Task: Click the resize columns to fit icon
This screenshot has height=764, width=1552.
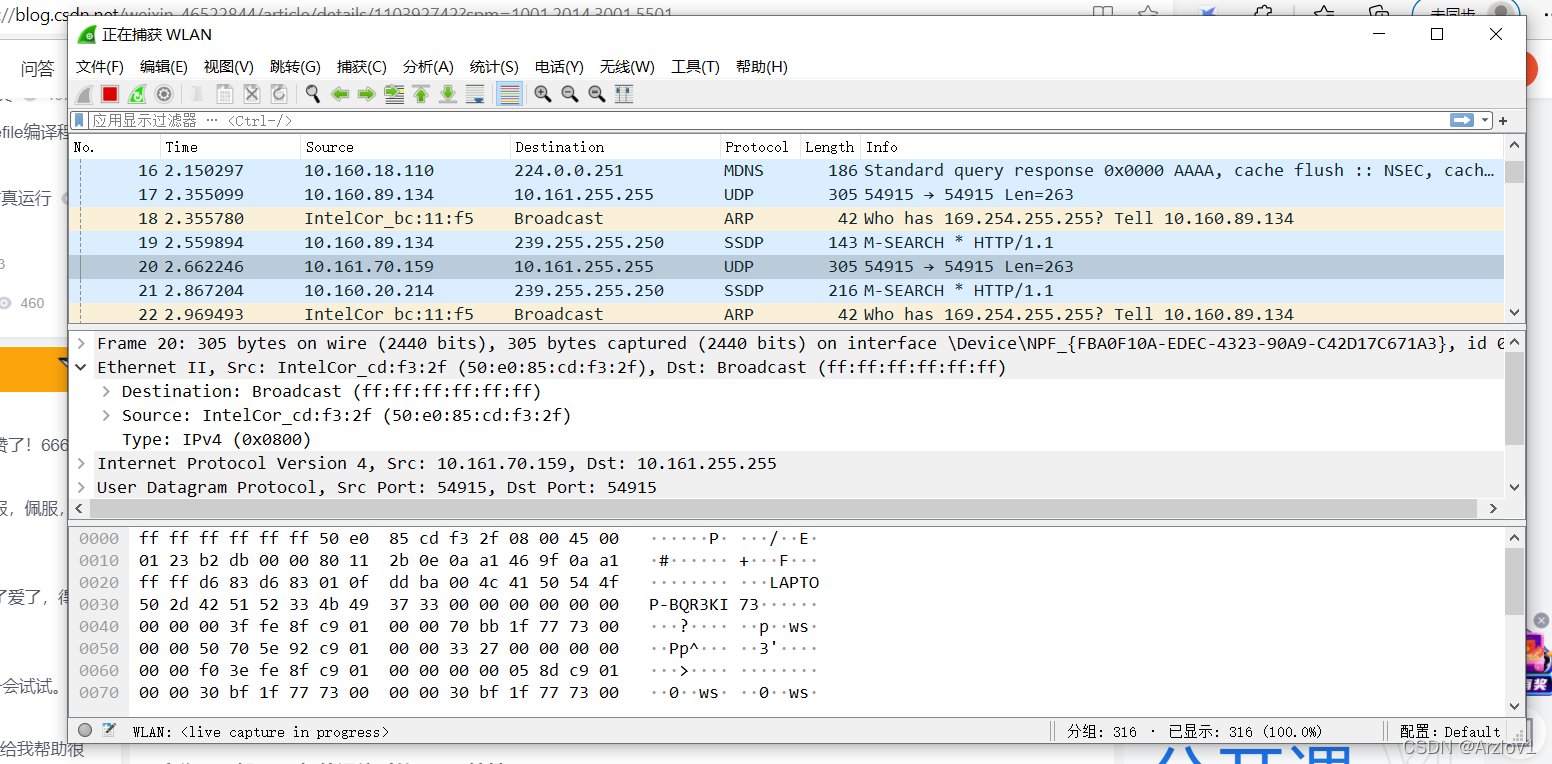Action: pyautogui.click(x=624, y=94)
